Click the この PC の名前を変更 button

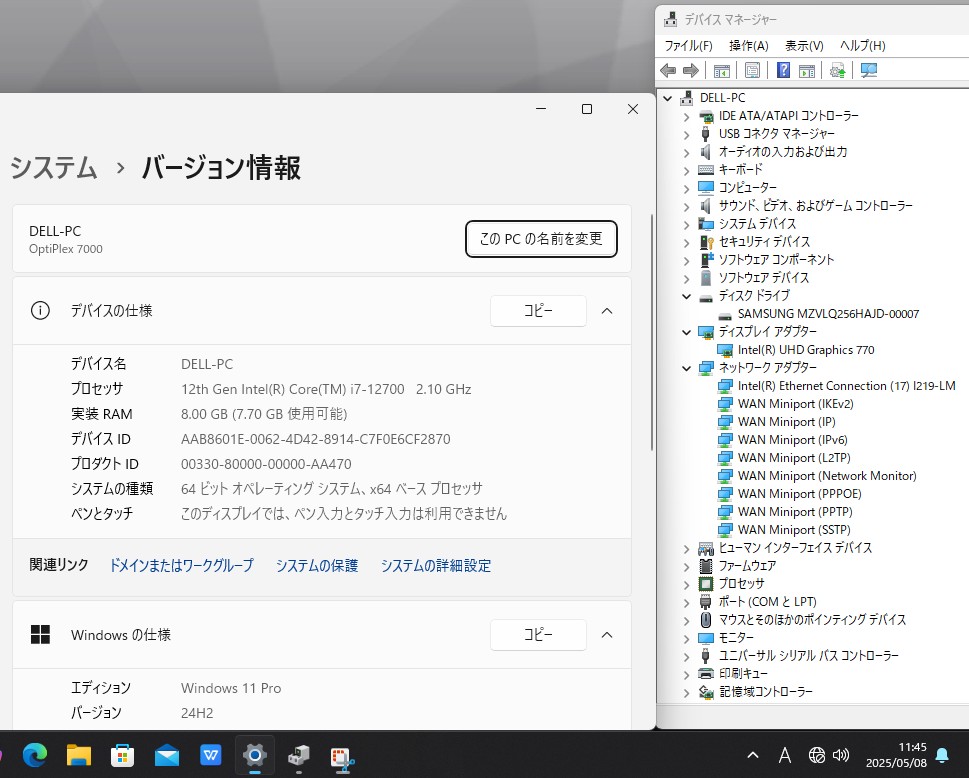coord(541,239)
